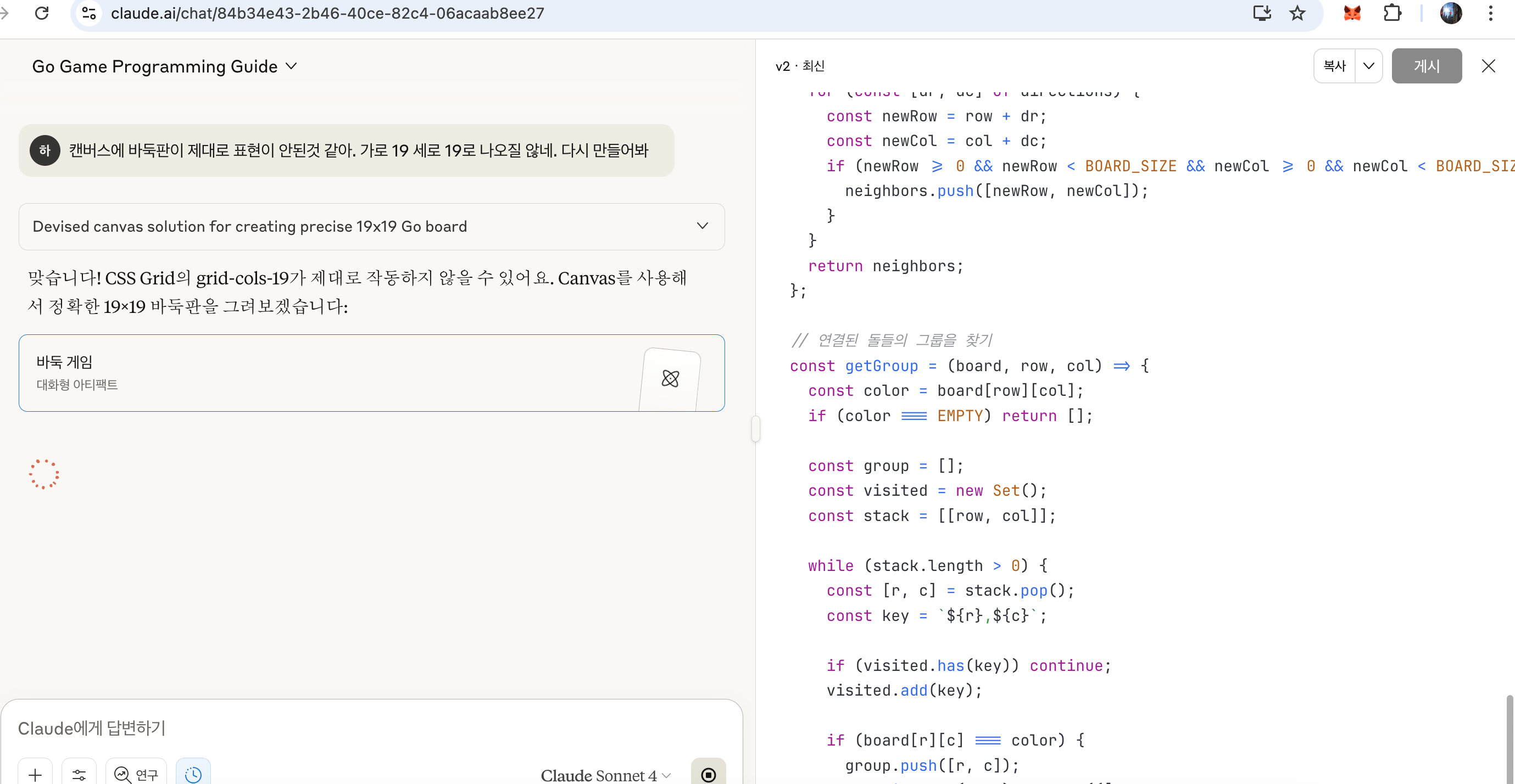Click the 게시 publish button

coord(1426,66)
